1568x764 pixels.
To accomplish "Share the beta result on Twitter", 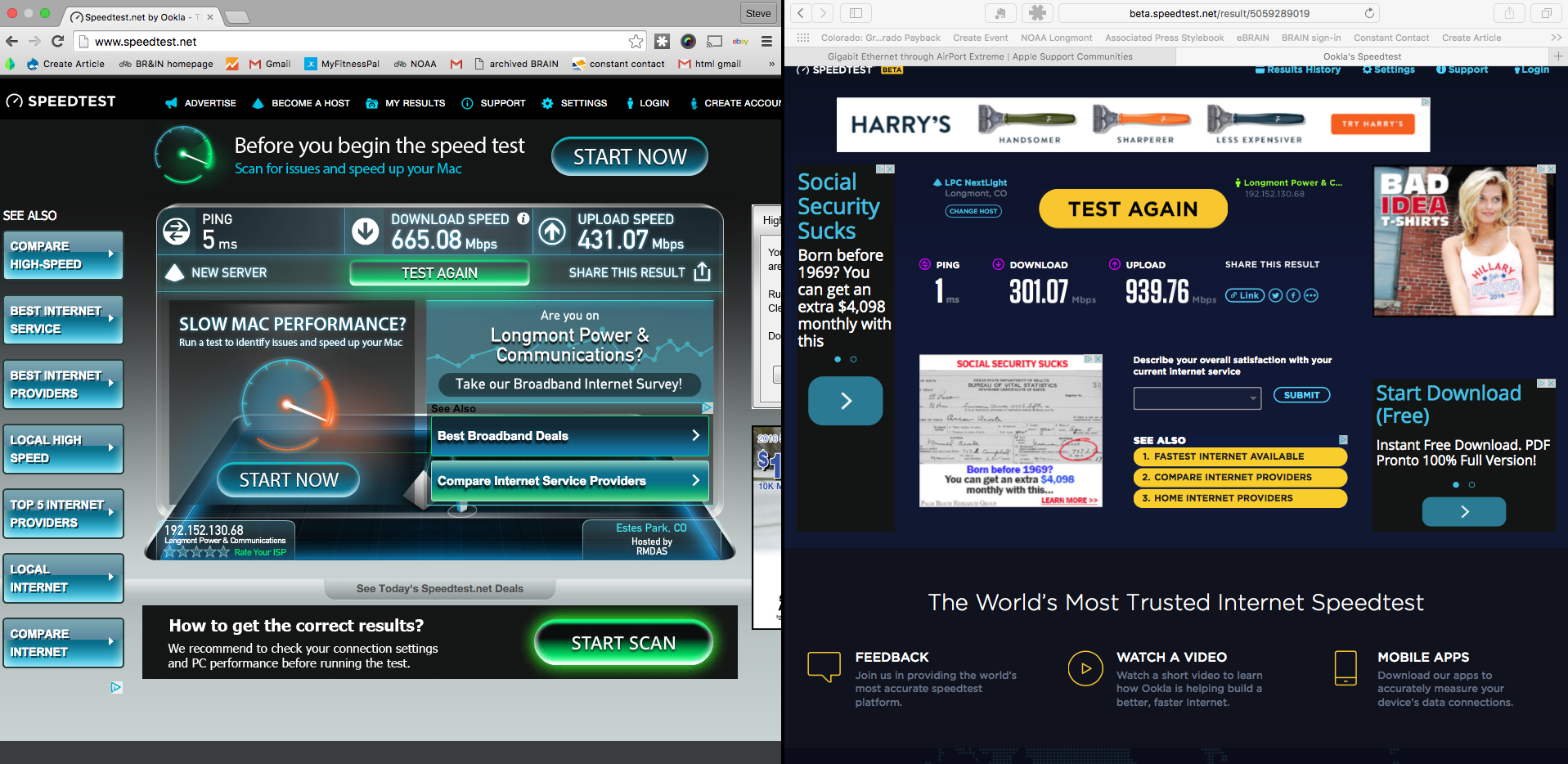I will [1275, 295].
